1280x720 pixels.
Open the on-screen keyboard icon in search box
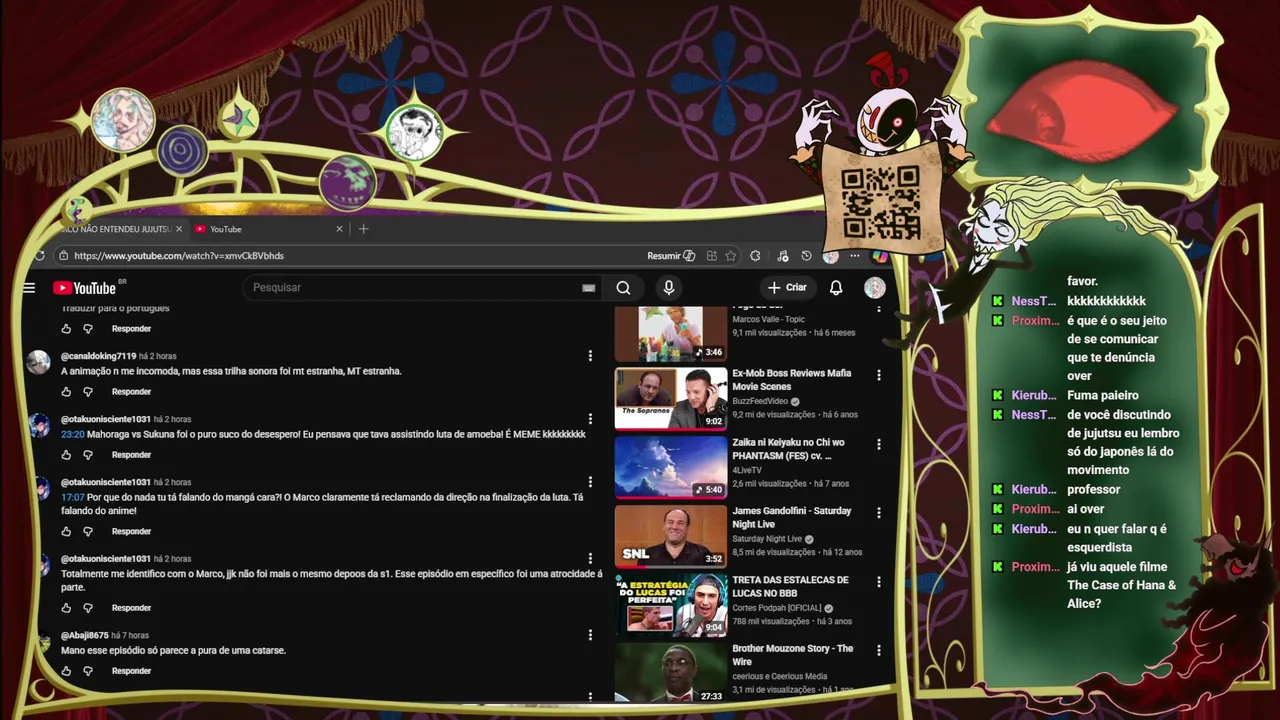(589, 288)
